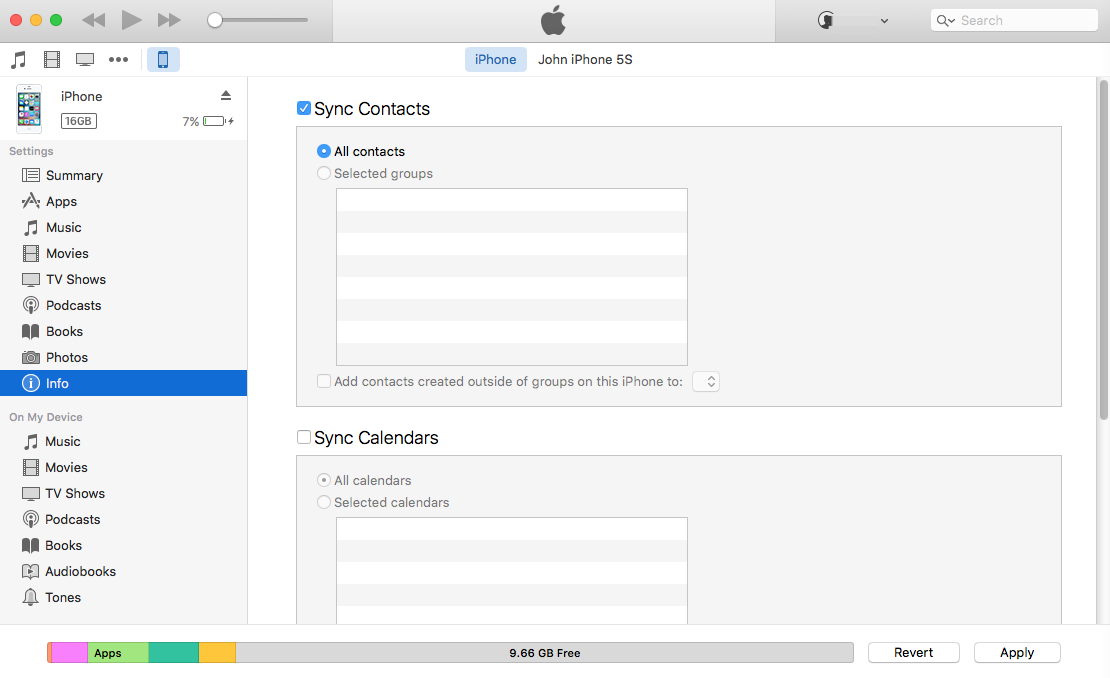Image resolution: width=1110 pixels, height=678 pixels.
Task: Click the vertical scrollbar thumb
Action: [1103, 249]
